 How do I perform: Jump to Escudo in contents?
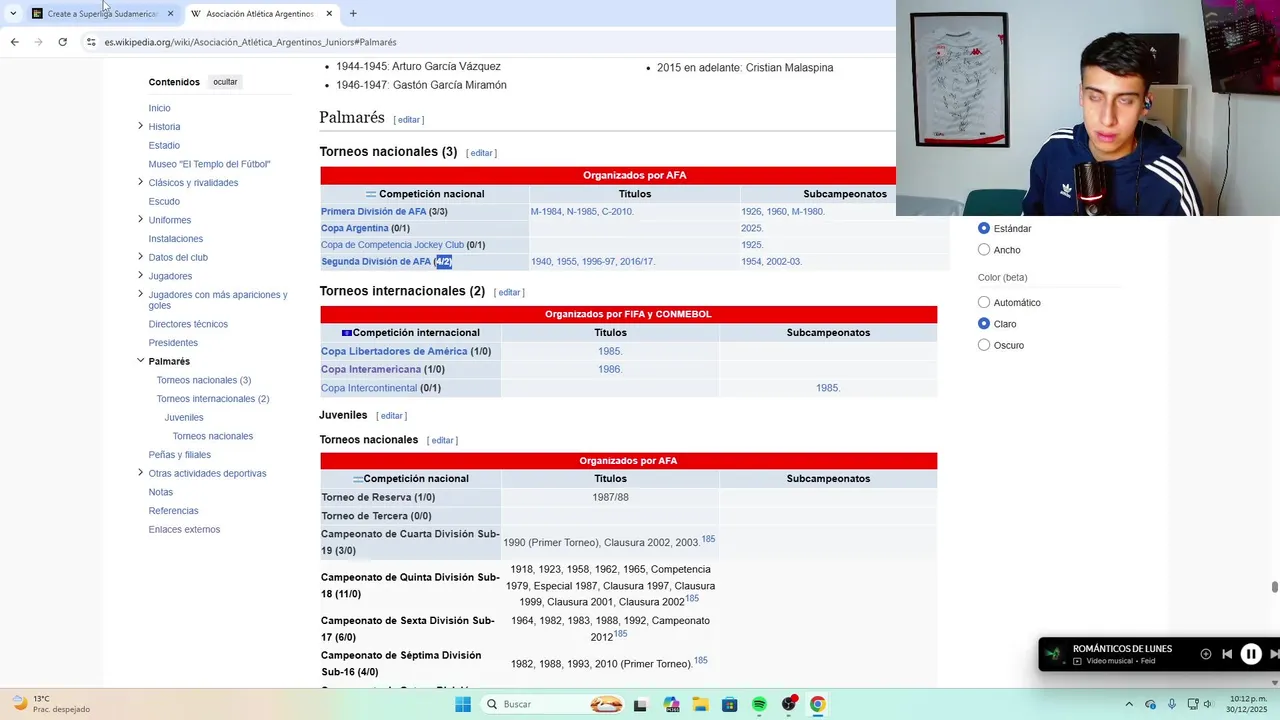click(164, 201)
